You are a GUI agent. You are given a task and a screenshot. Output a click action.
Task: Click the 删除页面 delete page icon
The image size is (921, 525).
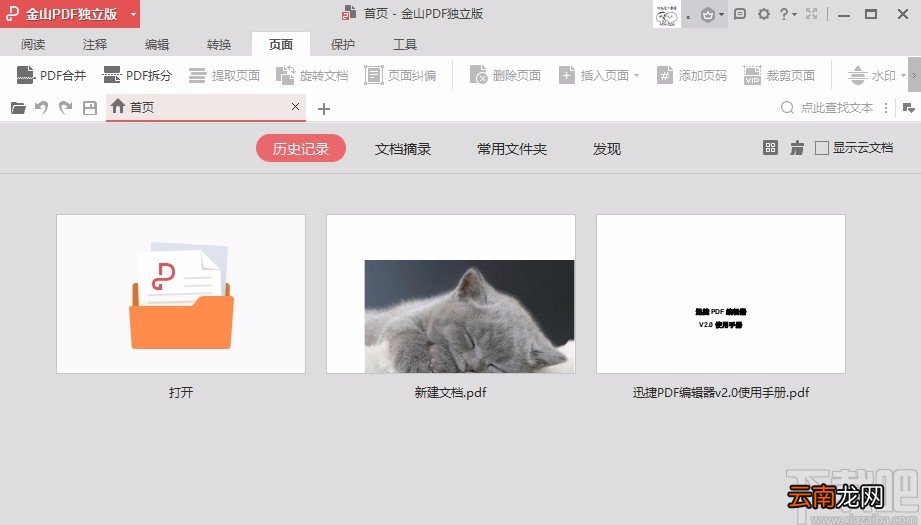click(x=478, y=75)
